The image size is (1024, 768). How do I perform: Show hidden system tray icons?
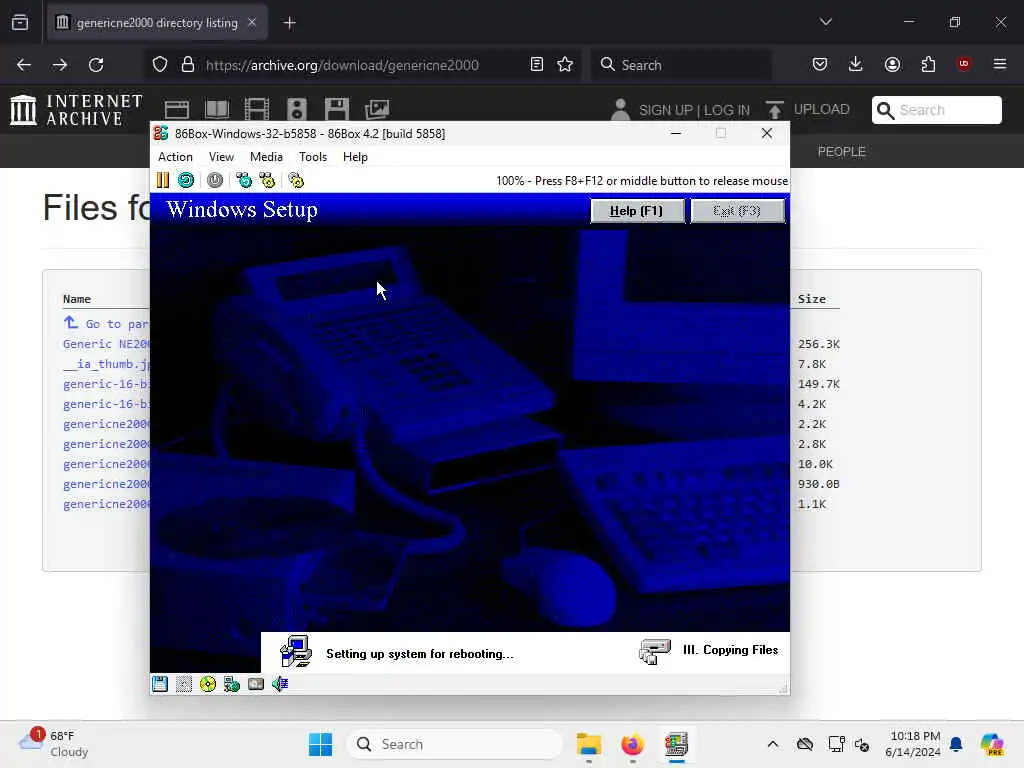coord(773,744)
